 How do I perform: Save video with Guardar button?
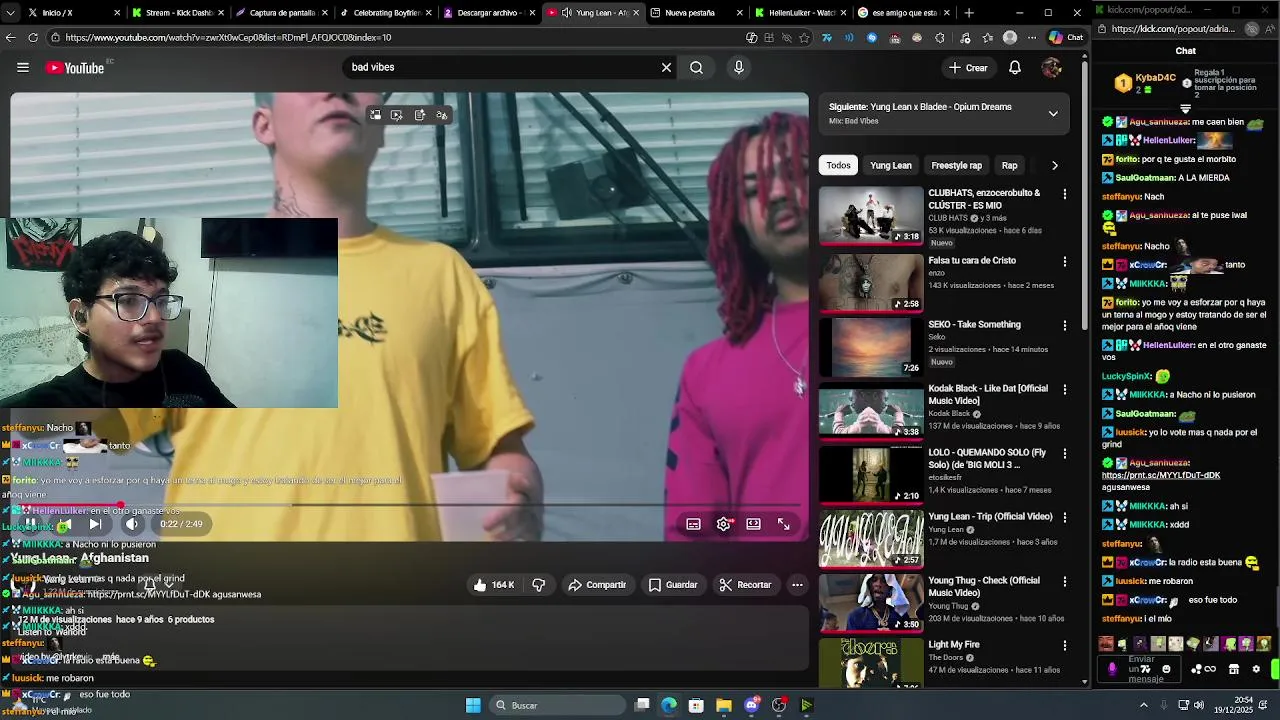pos(673,585)
